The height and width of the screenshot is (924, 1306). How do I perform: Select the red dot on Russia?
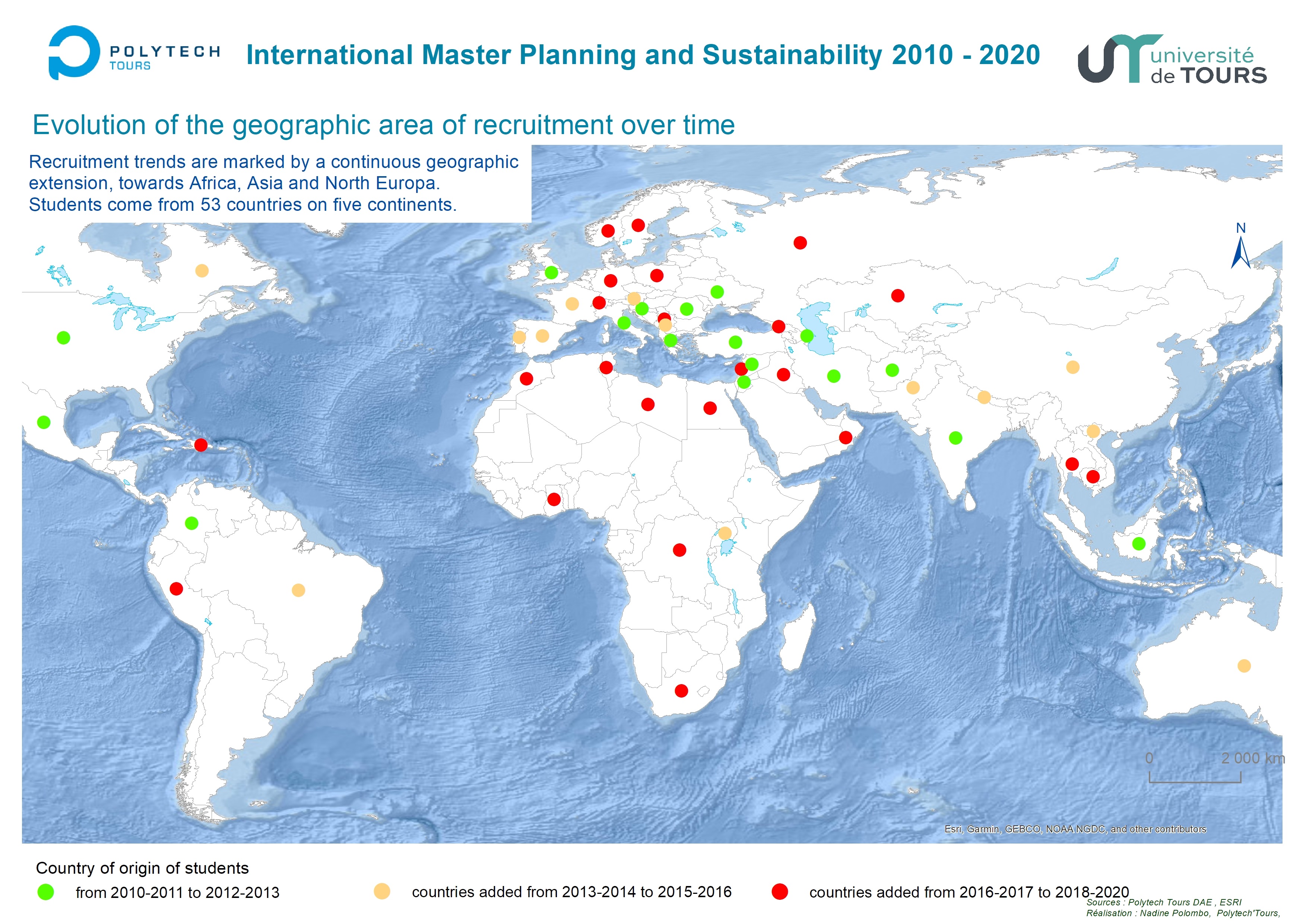(800, 243)
